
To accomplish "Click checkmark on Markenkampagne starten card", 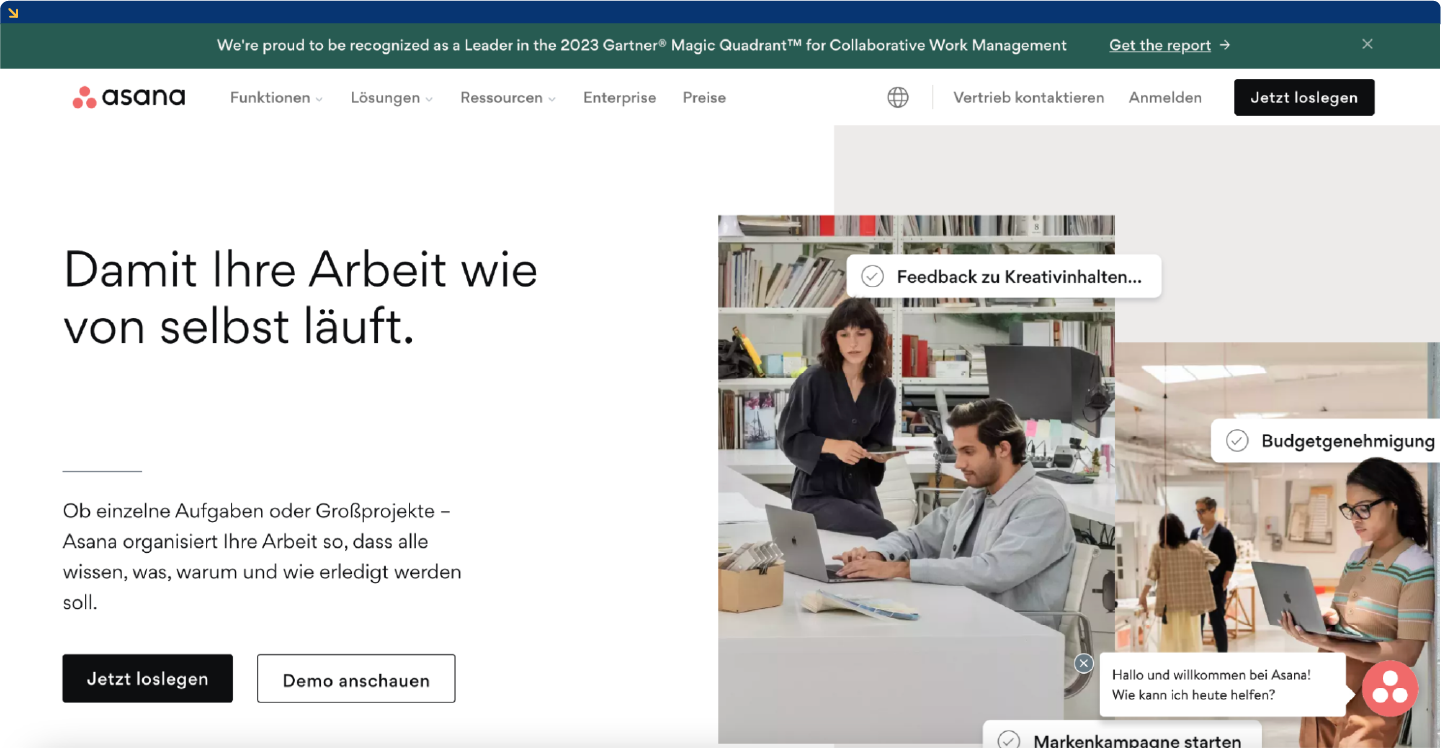I will pyautogui.click(x=1009, y=741).
